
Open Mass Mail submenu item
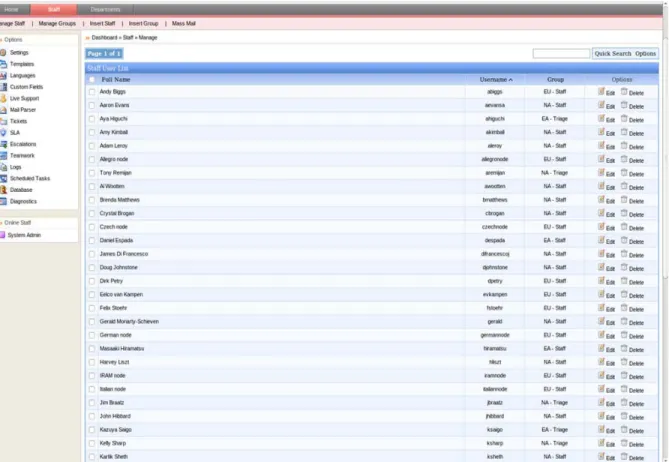pos(184,23)
